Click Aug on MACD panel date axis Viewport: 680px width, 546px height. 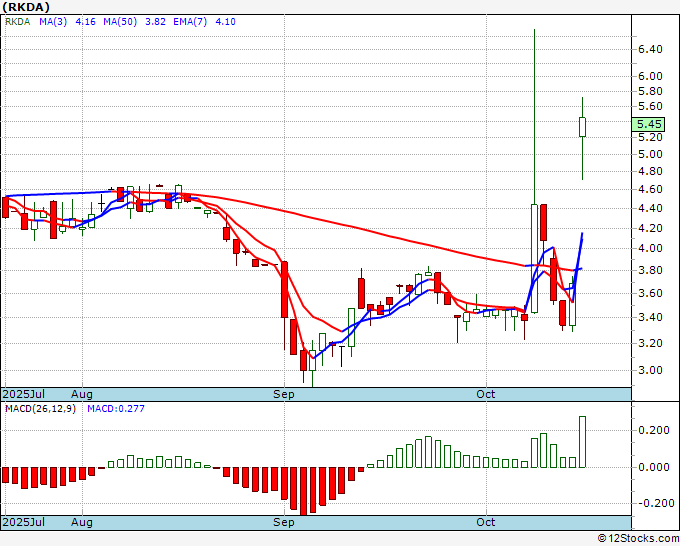click(x=82, y=522)
